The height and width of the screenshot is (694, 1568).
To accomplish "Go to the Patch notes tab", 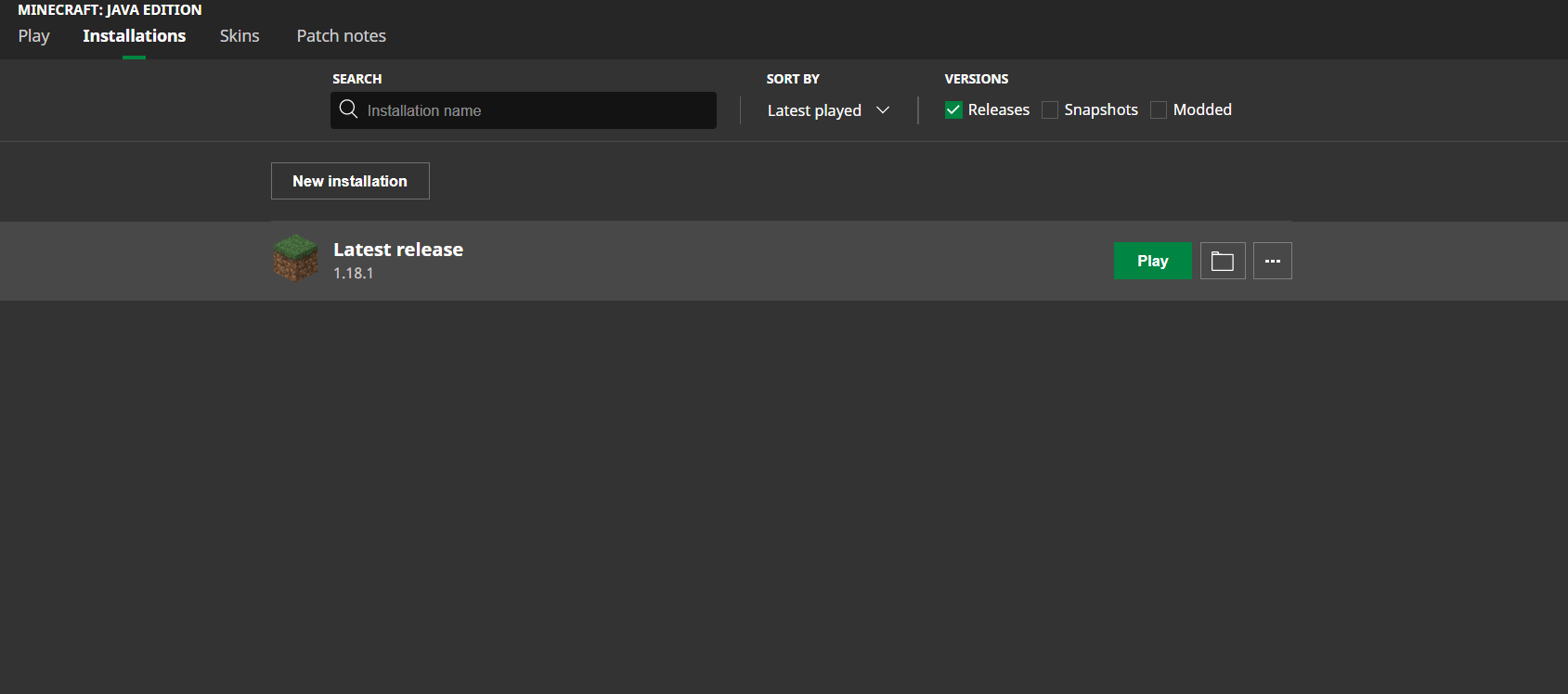I will [342, 36].
